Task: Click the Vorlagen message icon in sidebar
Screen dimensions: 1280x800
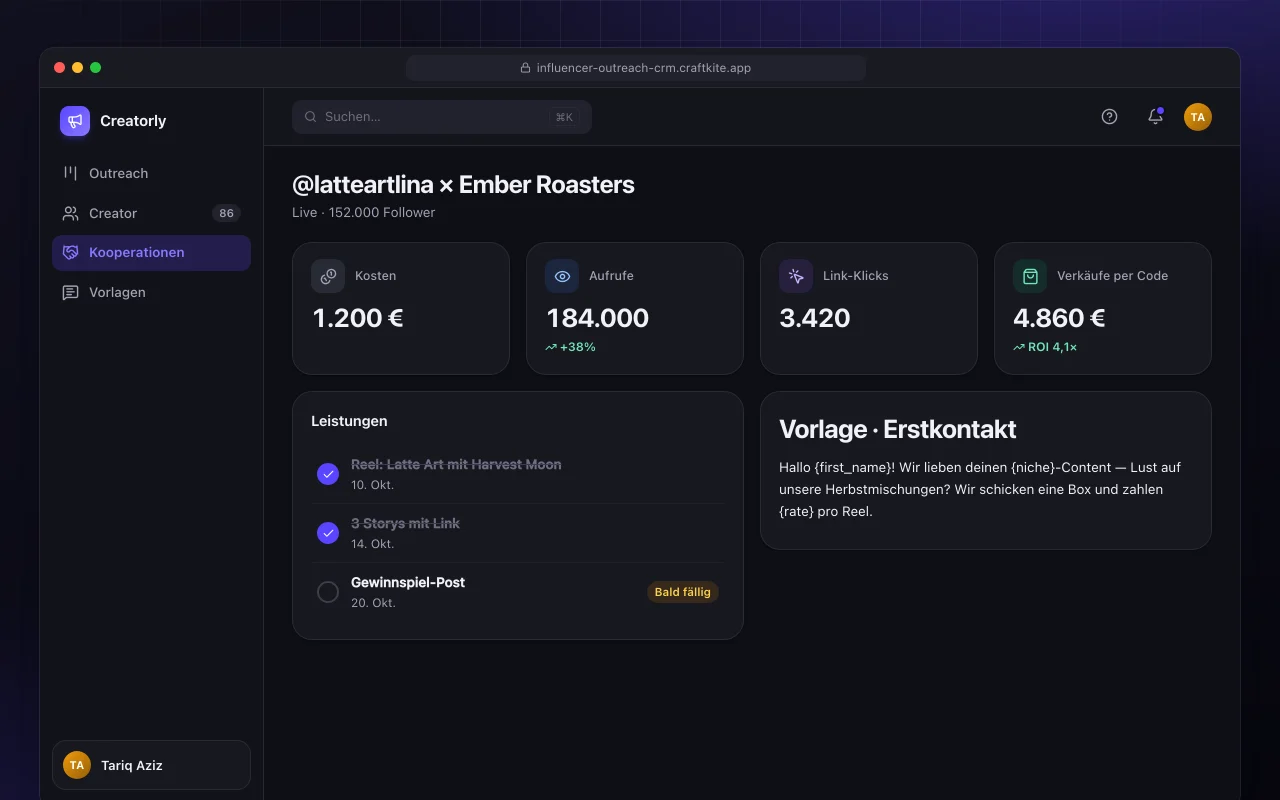Action: 70,293
